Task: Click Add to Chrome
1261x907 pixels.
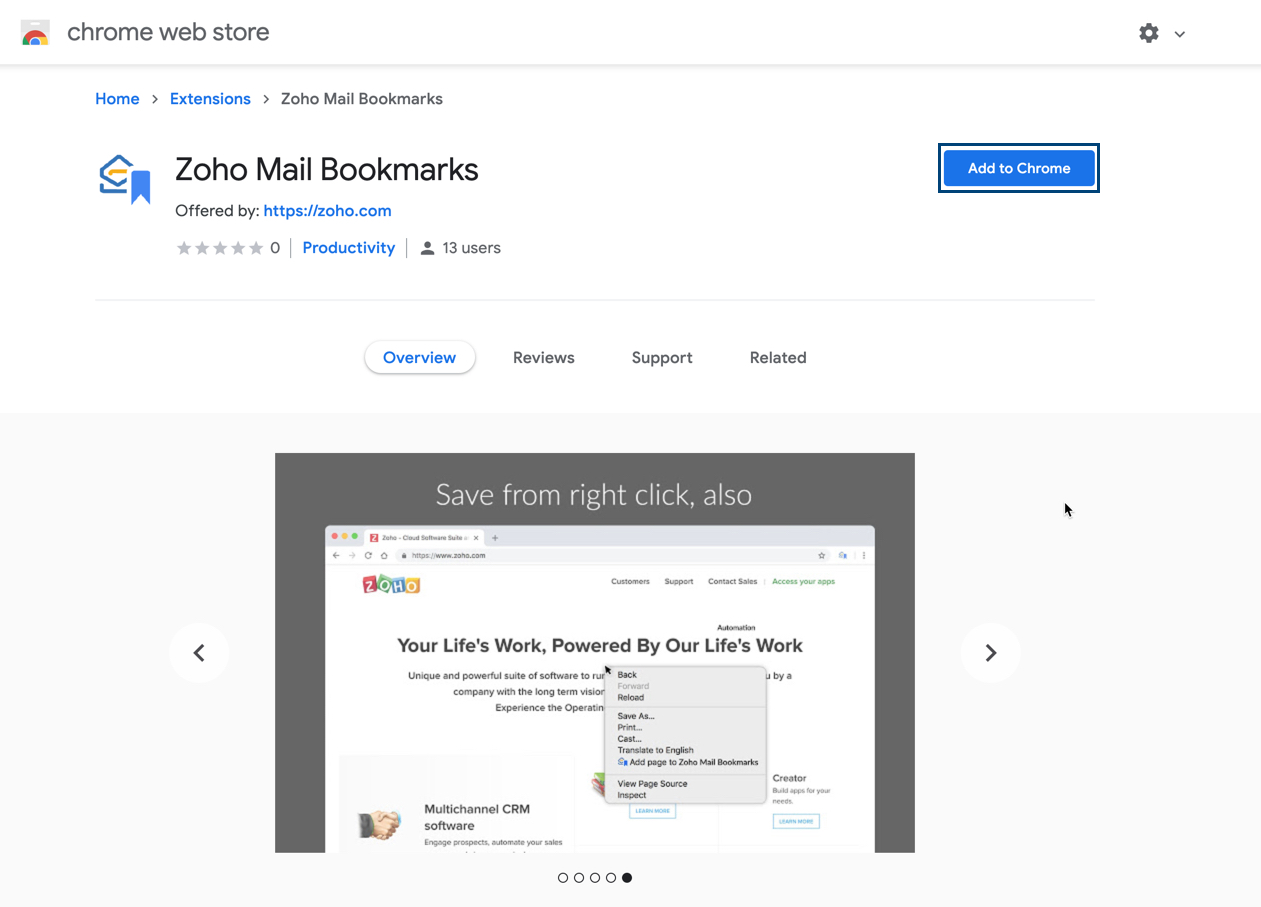Action: click(x=1018, y=167)
